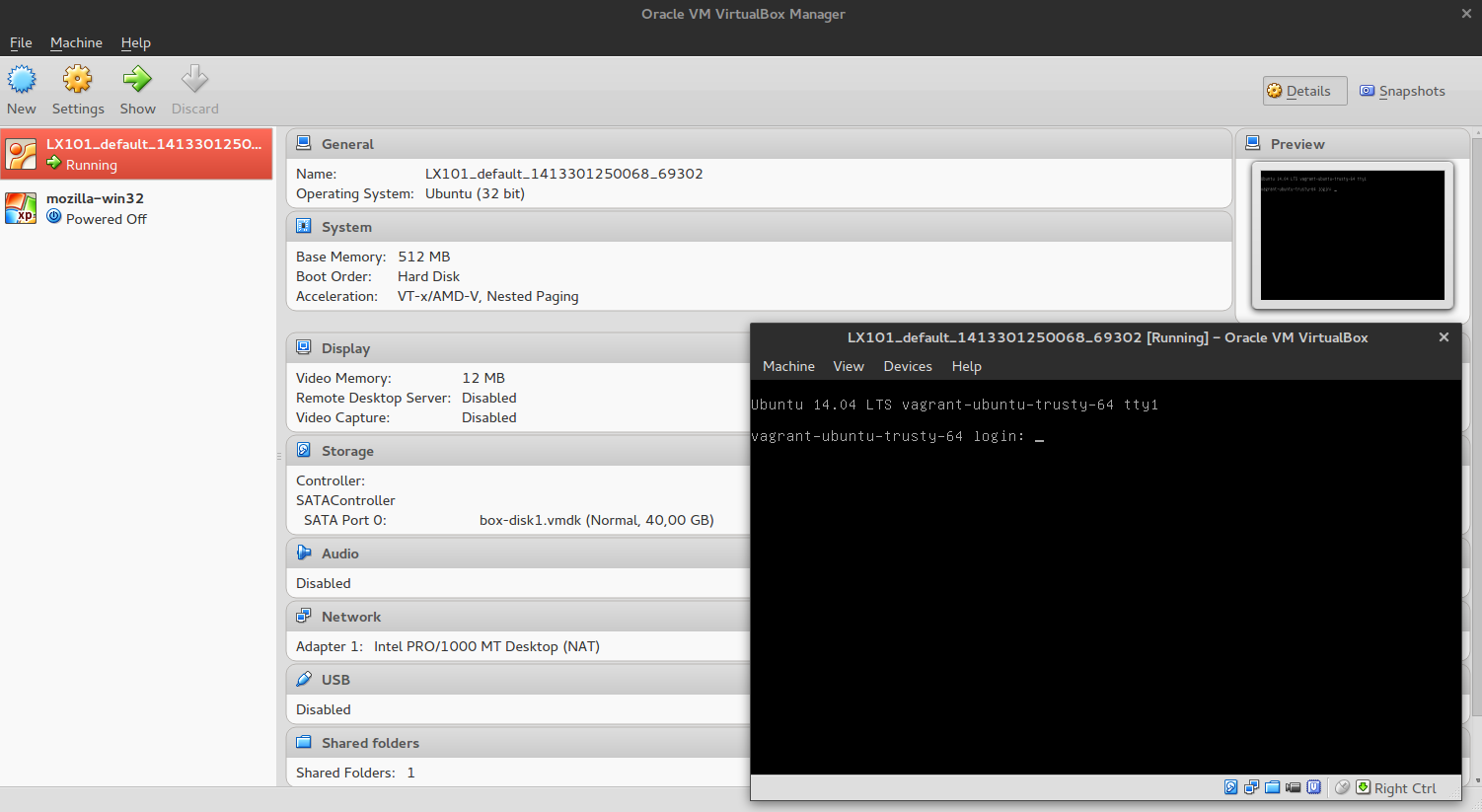Click shared folders icon in VM status bar
1482x812 pixels.
(1272, 787)
